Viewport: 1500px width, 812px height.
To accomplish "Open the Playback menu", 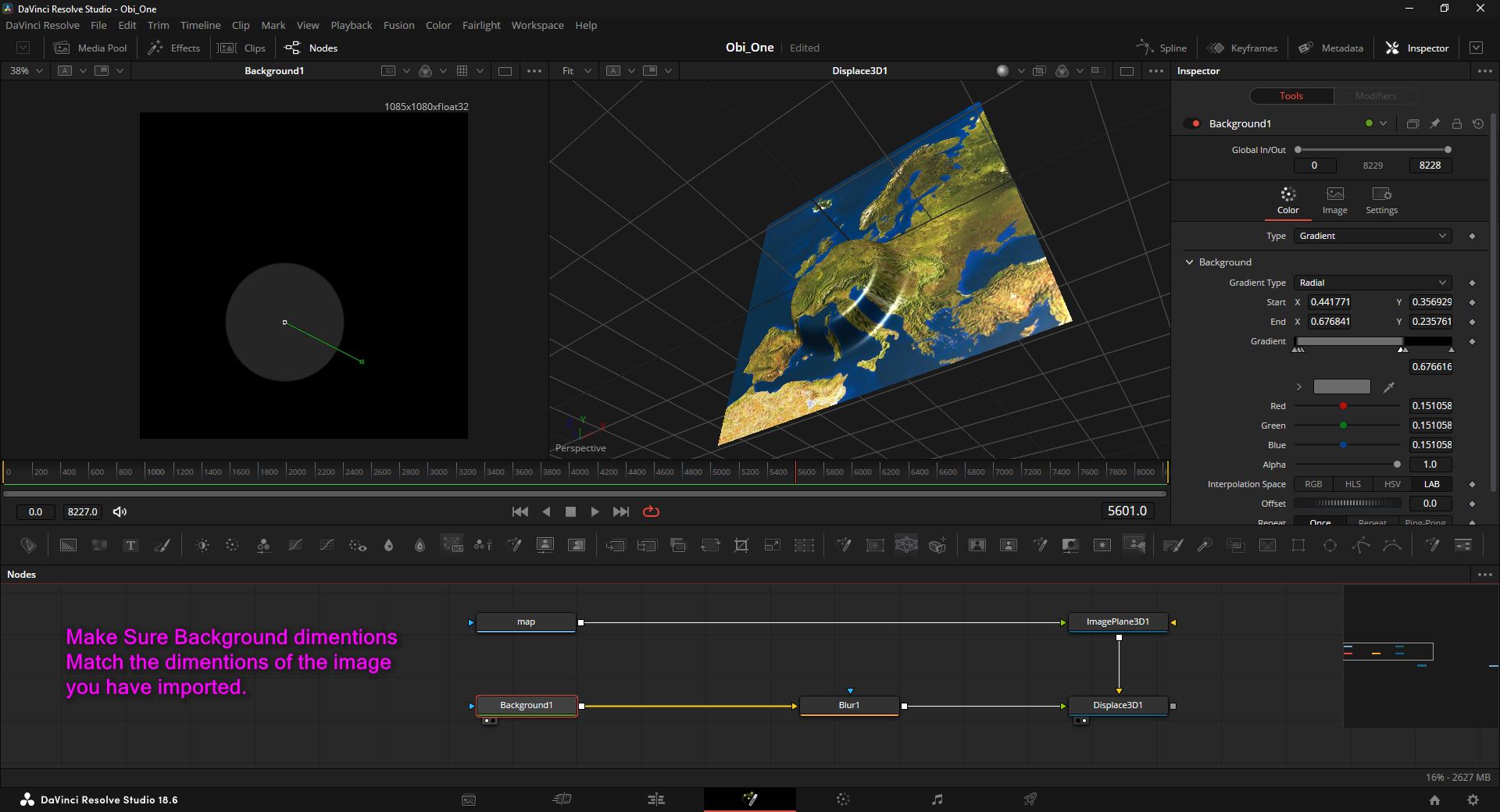I will [352, 25].
